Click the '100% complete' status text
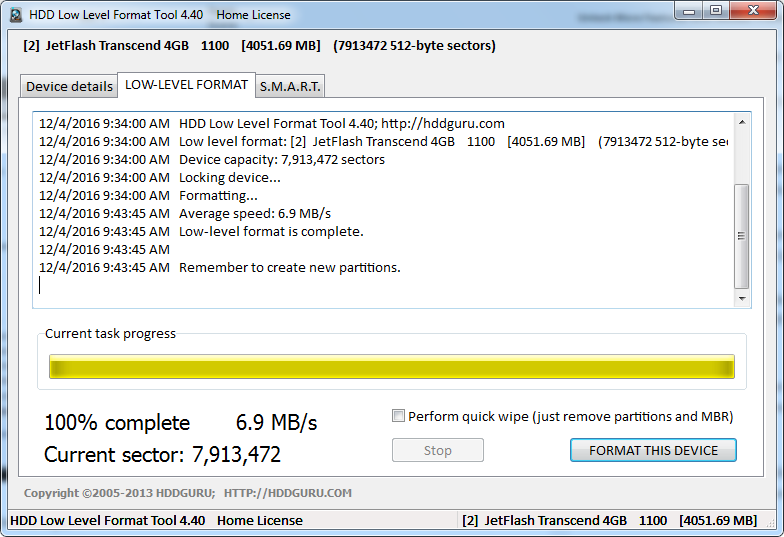The image size is (784, 537). click(117, 423)
